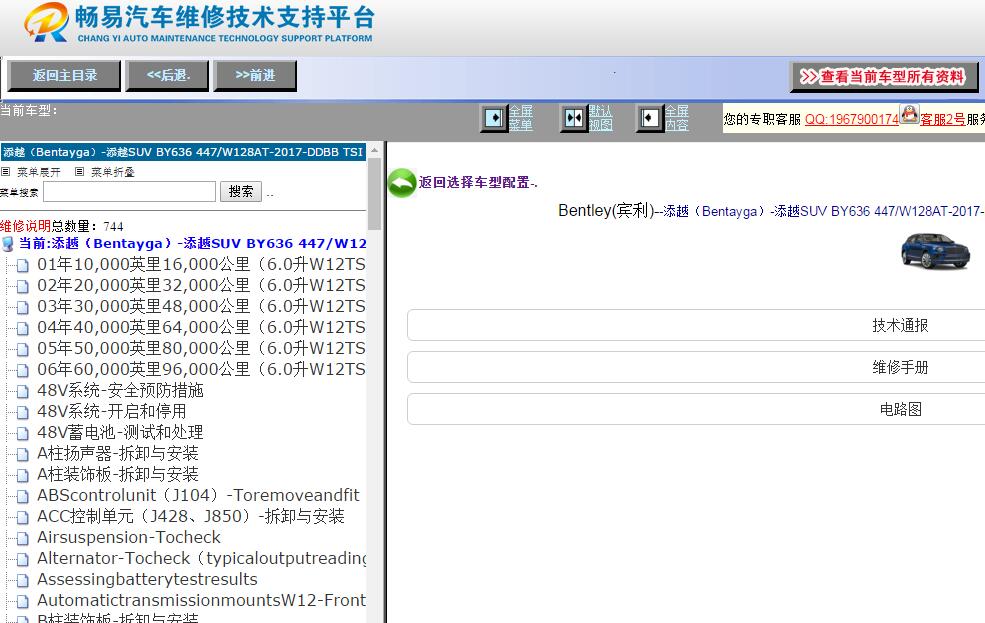Open ABScontrolunit（J104）entry

(198, 496)
